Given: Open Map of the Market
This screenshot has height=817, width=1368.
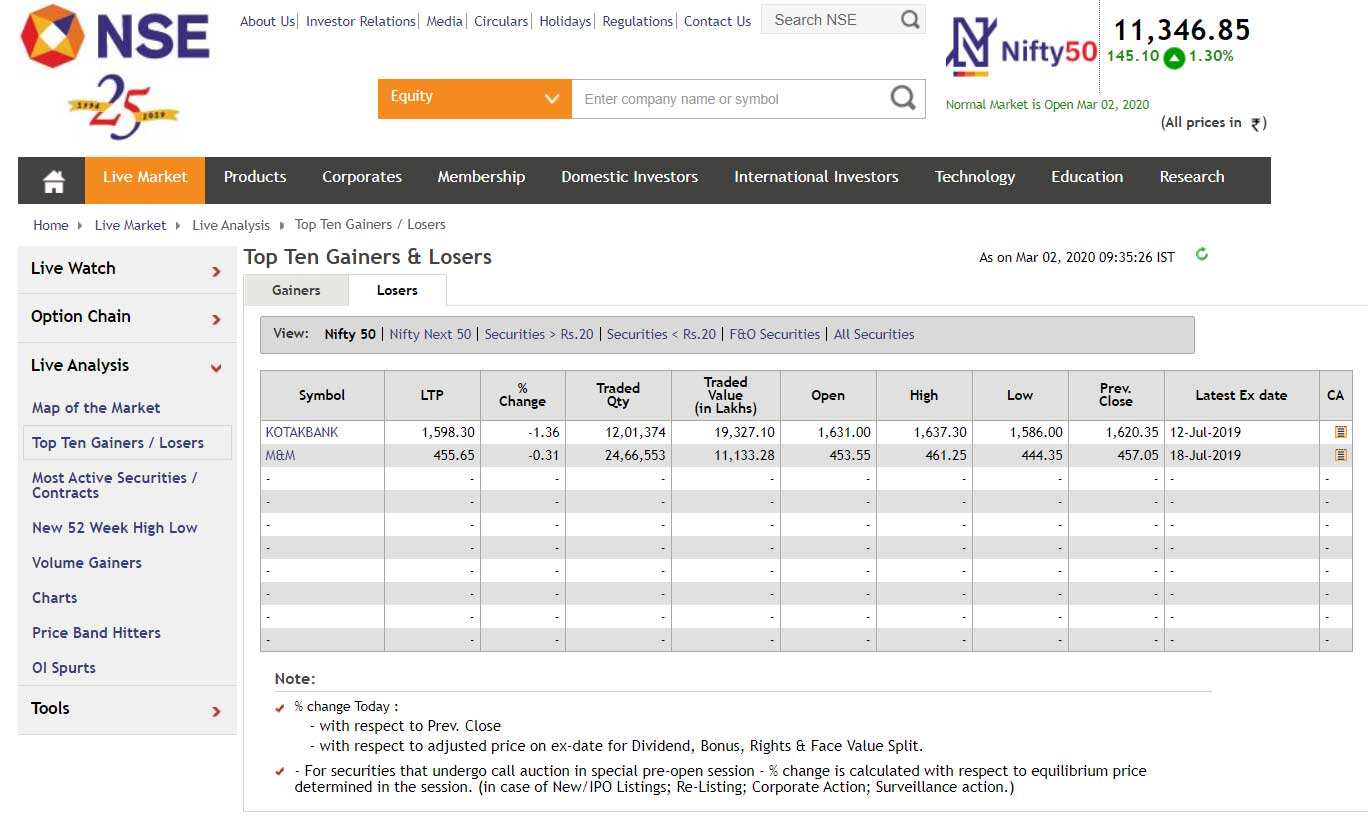Looking at the screenshot, I should click(96, 408).
